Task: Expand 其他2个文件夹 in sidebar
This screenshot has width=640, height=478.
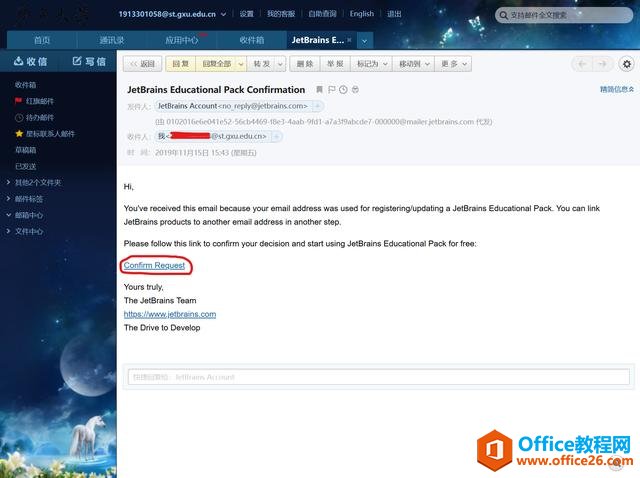Action: (34, 182)
